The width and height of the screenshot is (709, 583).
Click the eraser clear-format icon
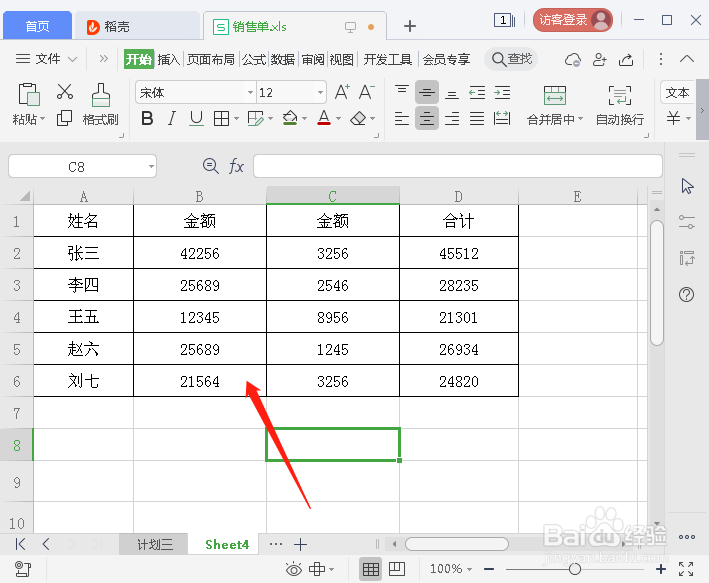(x=359, y=118)
